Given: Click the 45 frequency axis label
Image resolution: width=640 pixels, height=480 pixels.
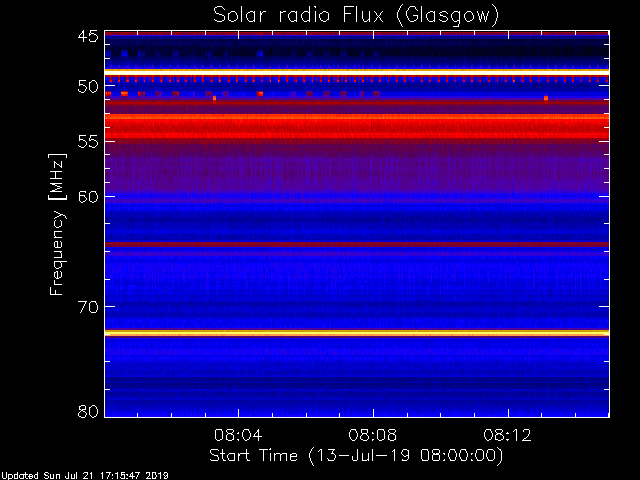Looking at the screenshot, I should coord(88,37).
